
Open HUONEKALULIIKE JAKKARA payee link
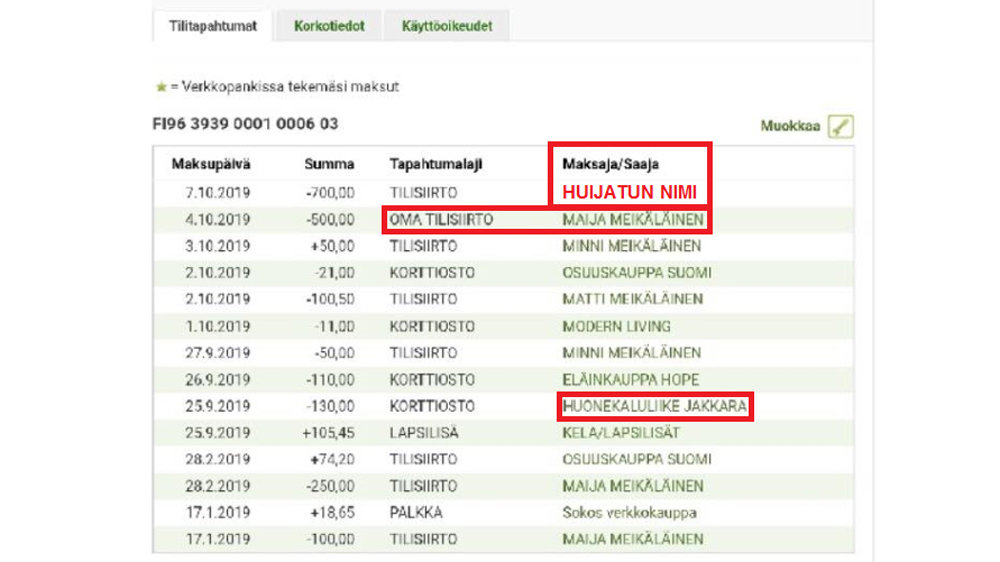[x=654, y=406]
